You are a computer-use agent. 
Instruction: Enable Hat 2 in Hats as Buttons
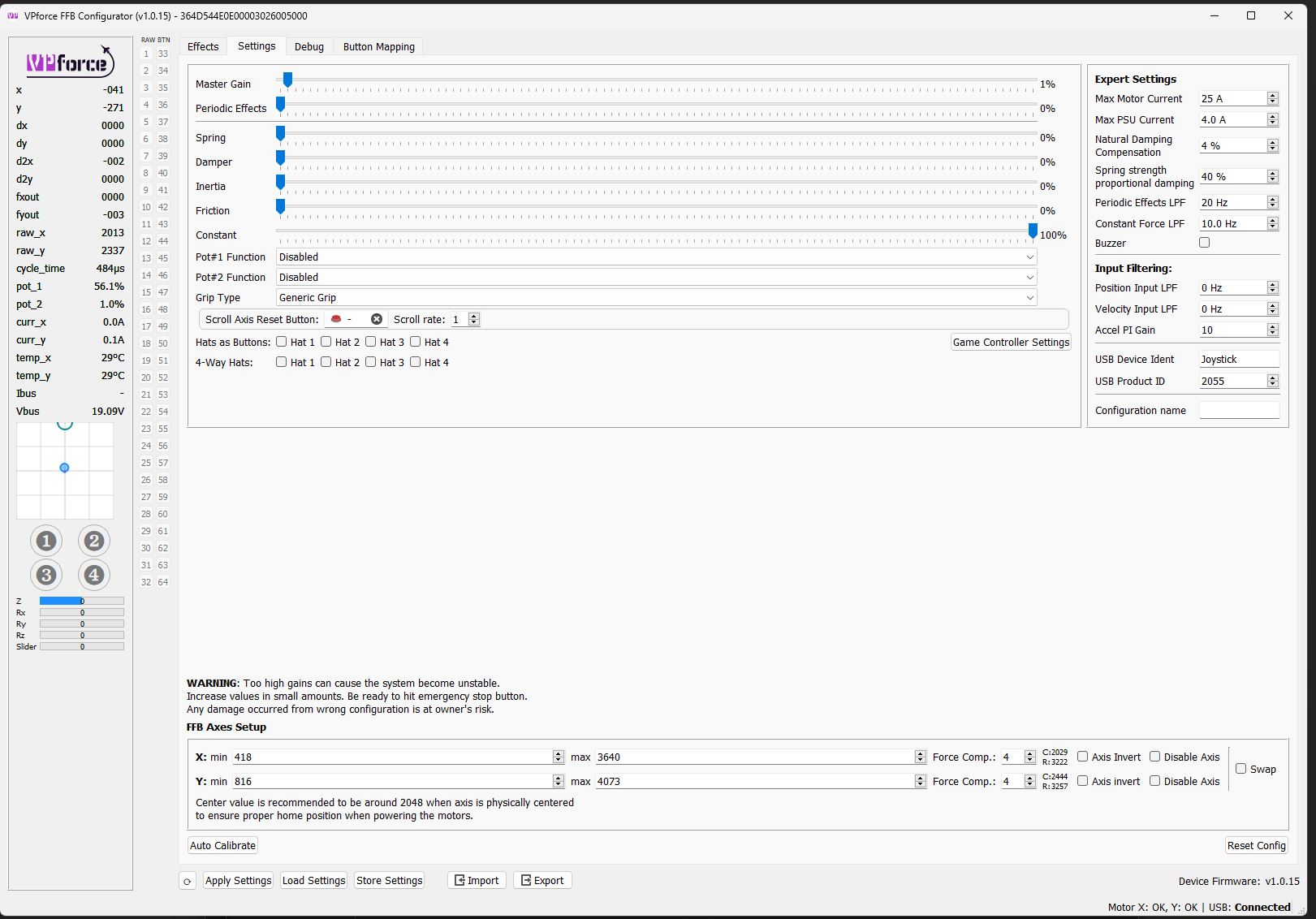click(x=326, y=342)
